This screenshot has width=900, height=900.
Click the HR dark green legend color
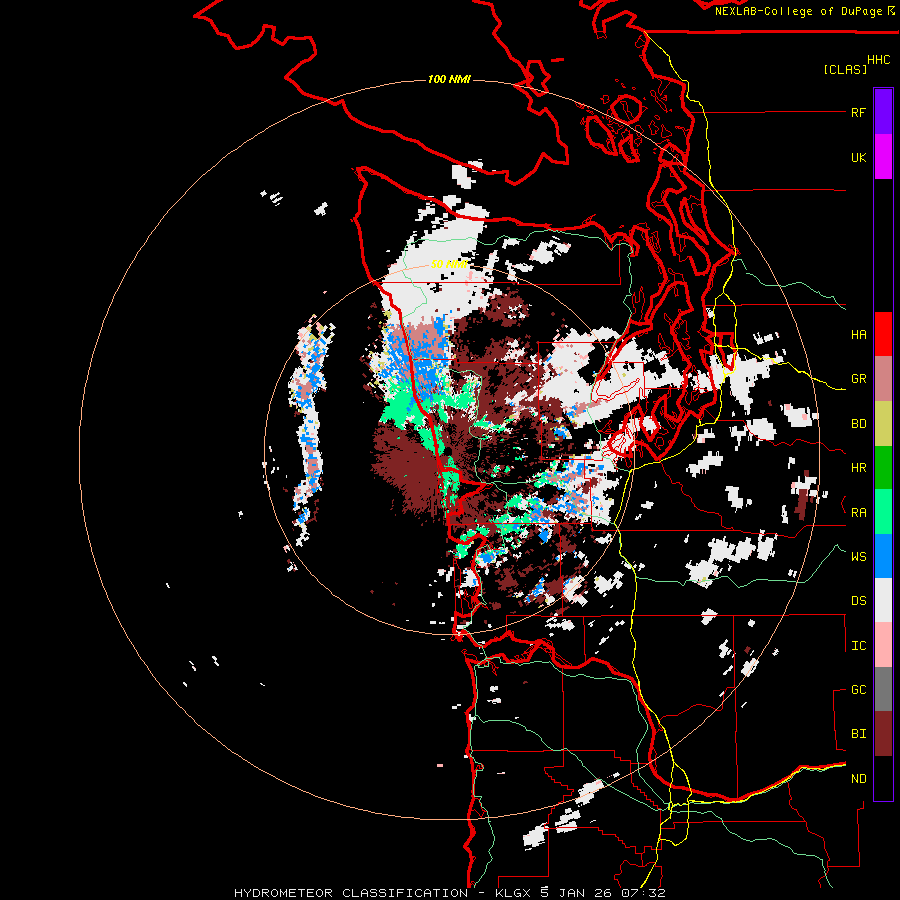(883, 468)
